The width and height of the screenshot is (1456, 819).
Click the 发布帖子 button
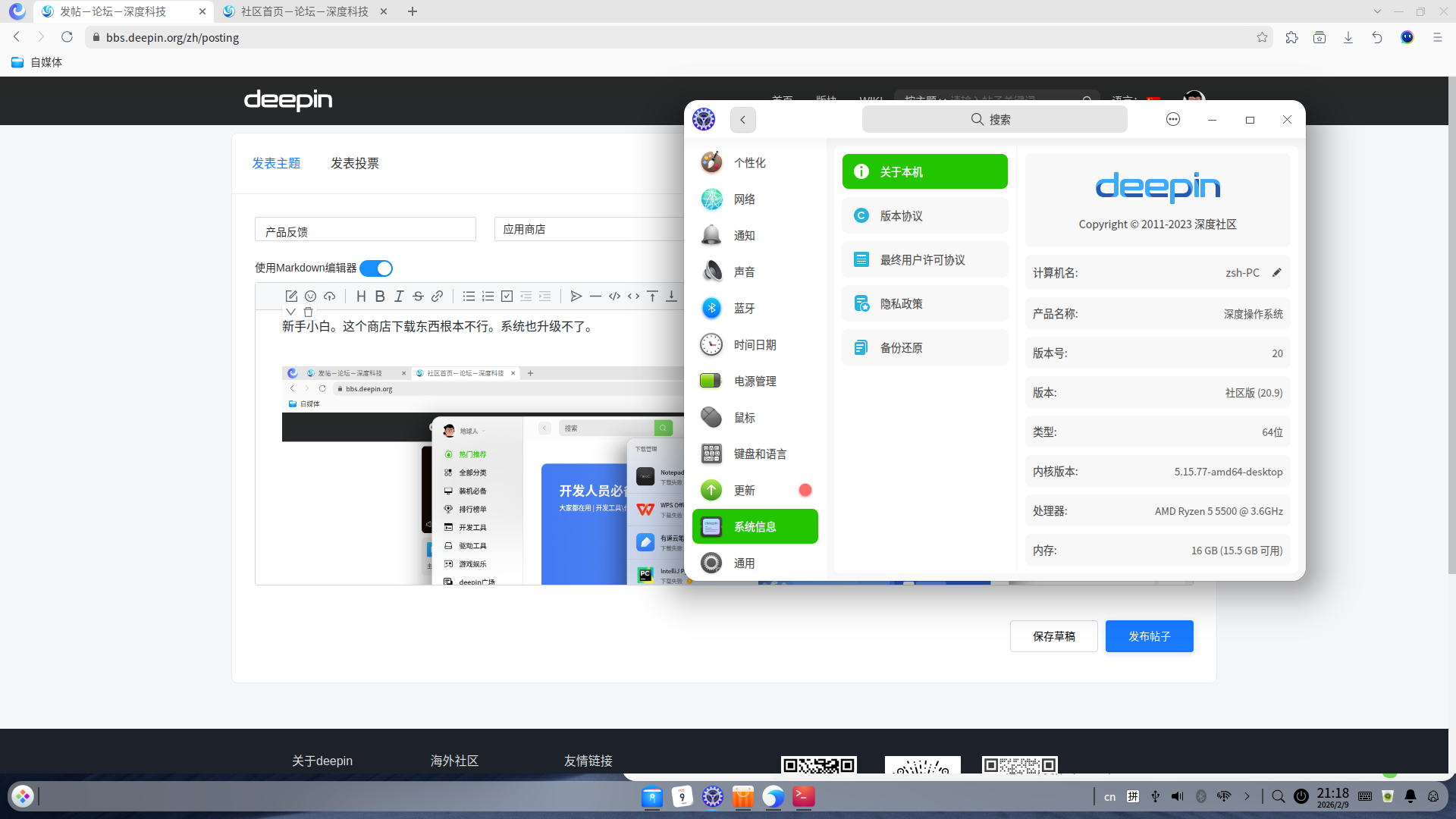1149,636
